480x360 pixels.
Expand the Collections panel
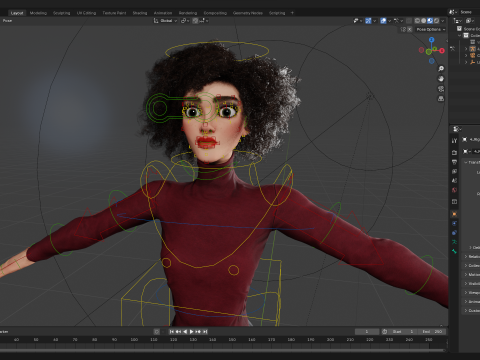[466, 265]
